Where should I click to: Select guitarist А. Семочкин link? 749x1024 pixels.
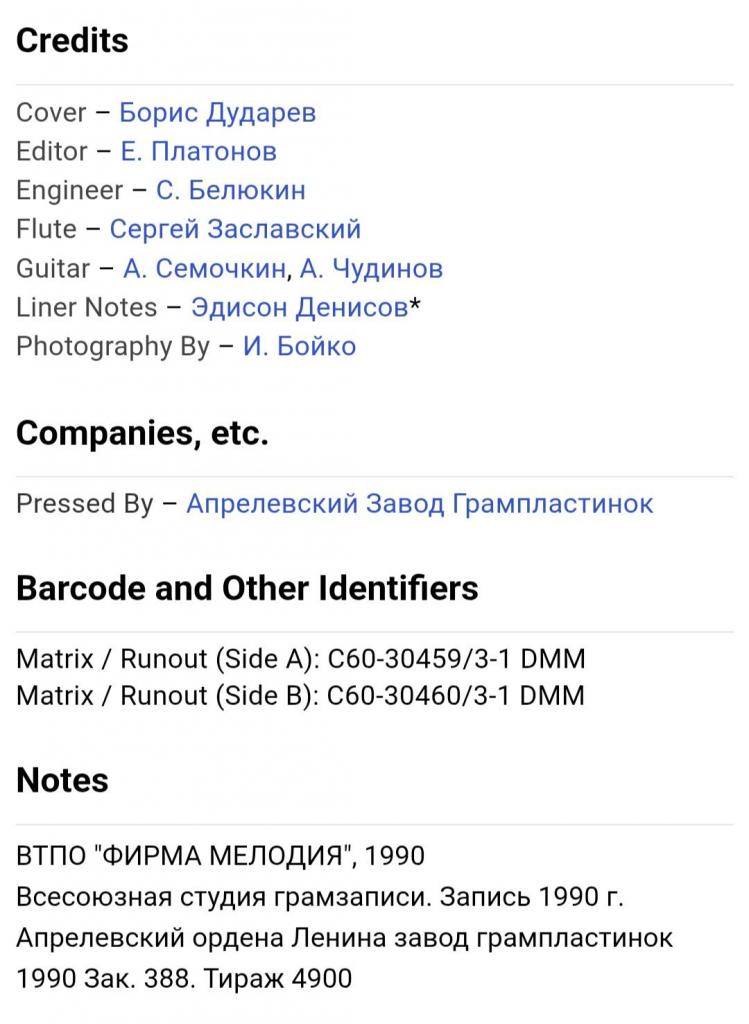204,268
